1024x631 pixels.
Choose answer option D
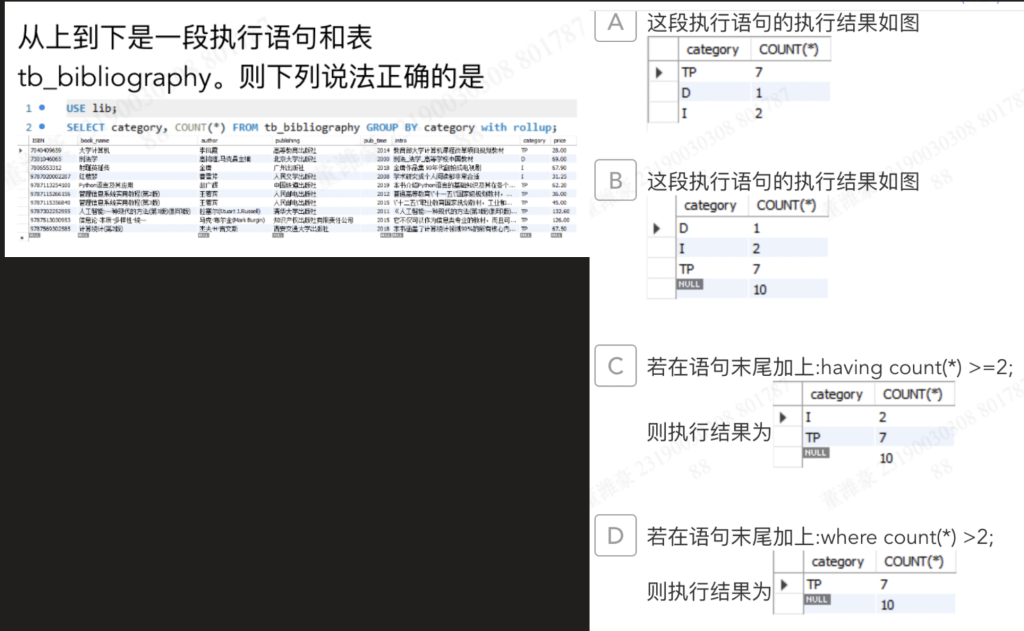[615, 537]
